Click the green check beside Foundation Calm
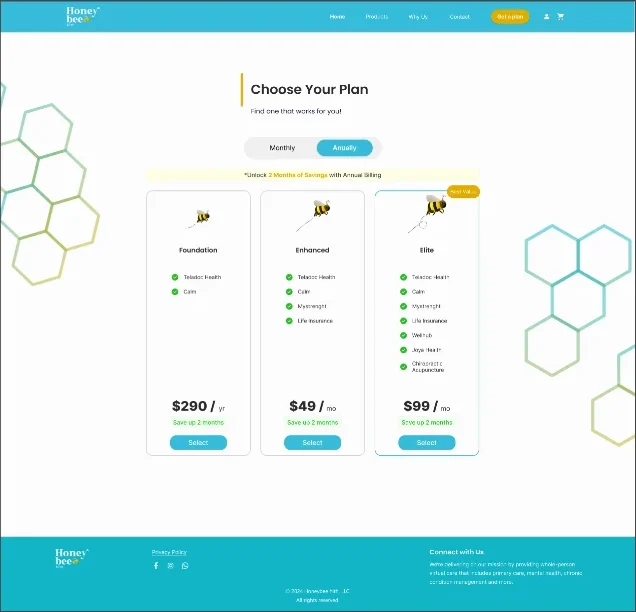The image size is (636, 612). (x=175, y=292)
